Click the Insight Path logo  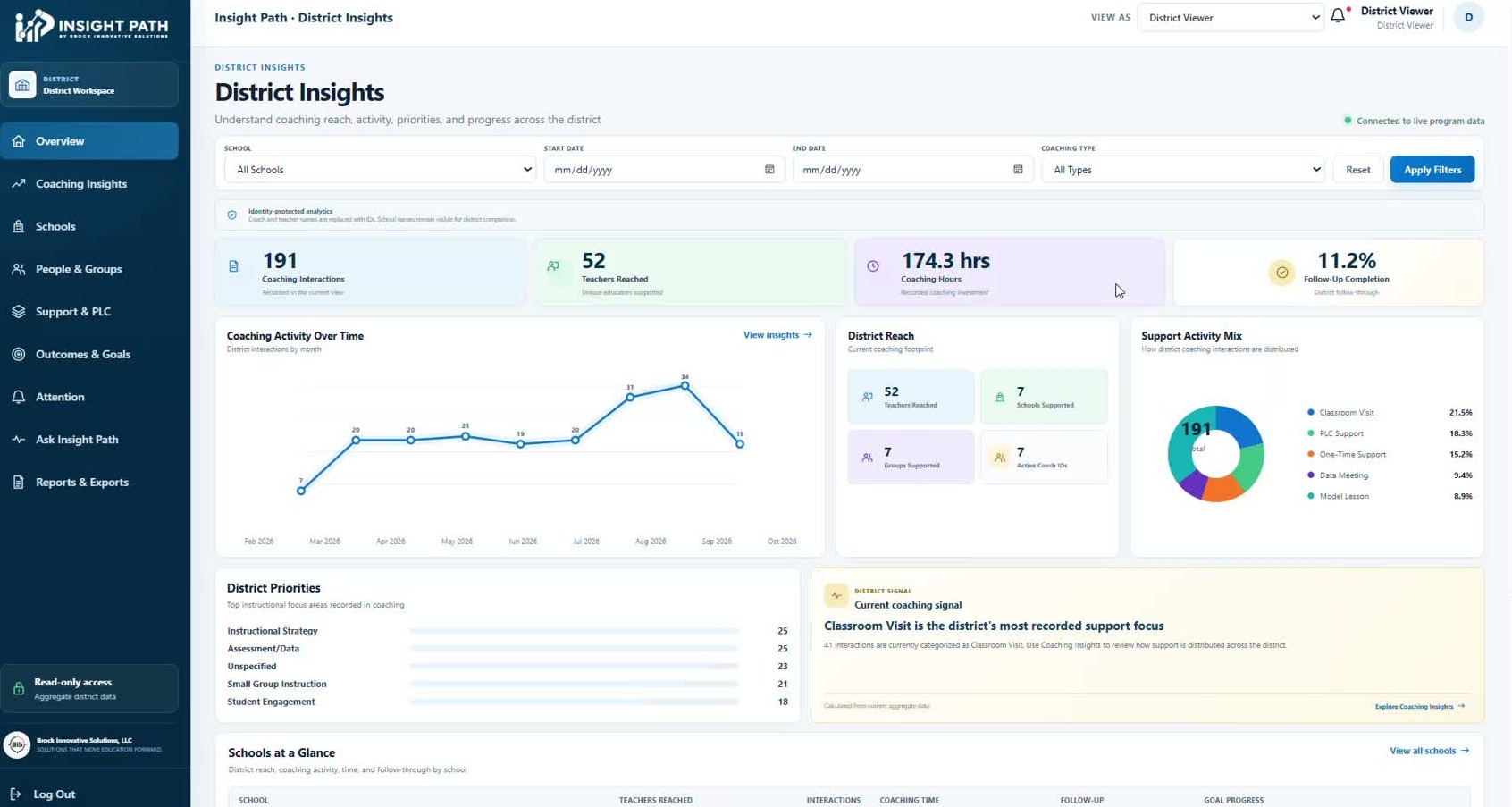(x=92, y=25)
